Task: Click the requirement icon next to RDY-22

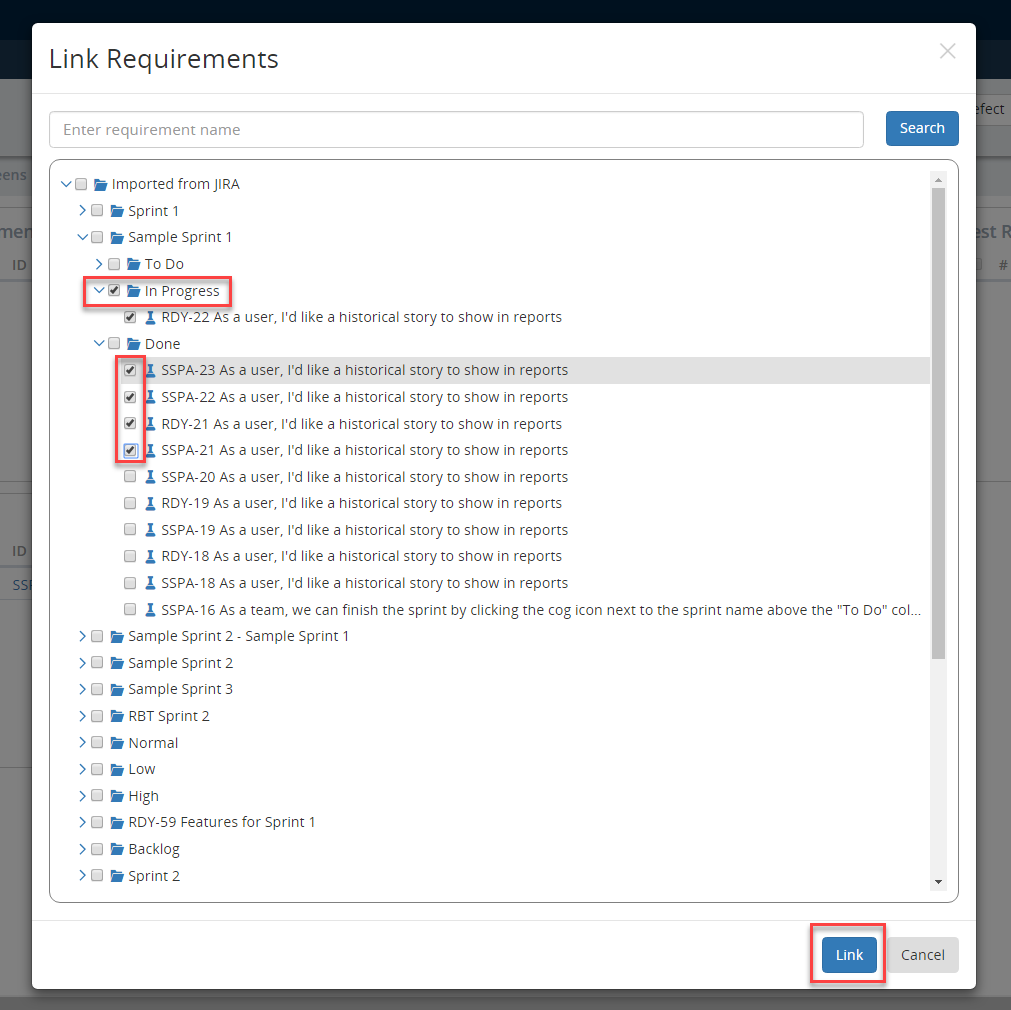Action: point(150,317)
